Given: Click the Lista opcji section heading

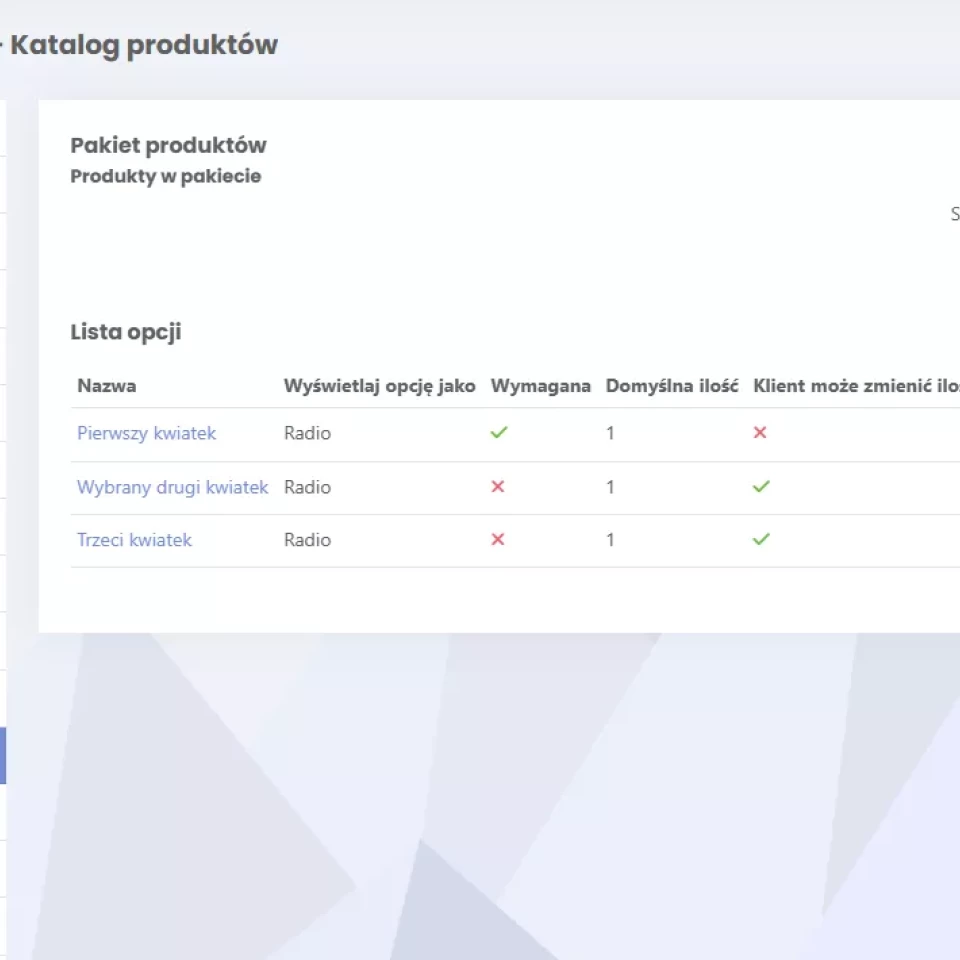Looking at the screenshot, I should [x=125, y=333].
